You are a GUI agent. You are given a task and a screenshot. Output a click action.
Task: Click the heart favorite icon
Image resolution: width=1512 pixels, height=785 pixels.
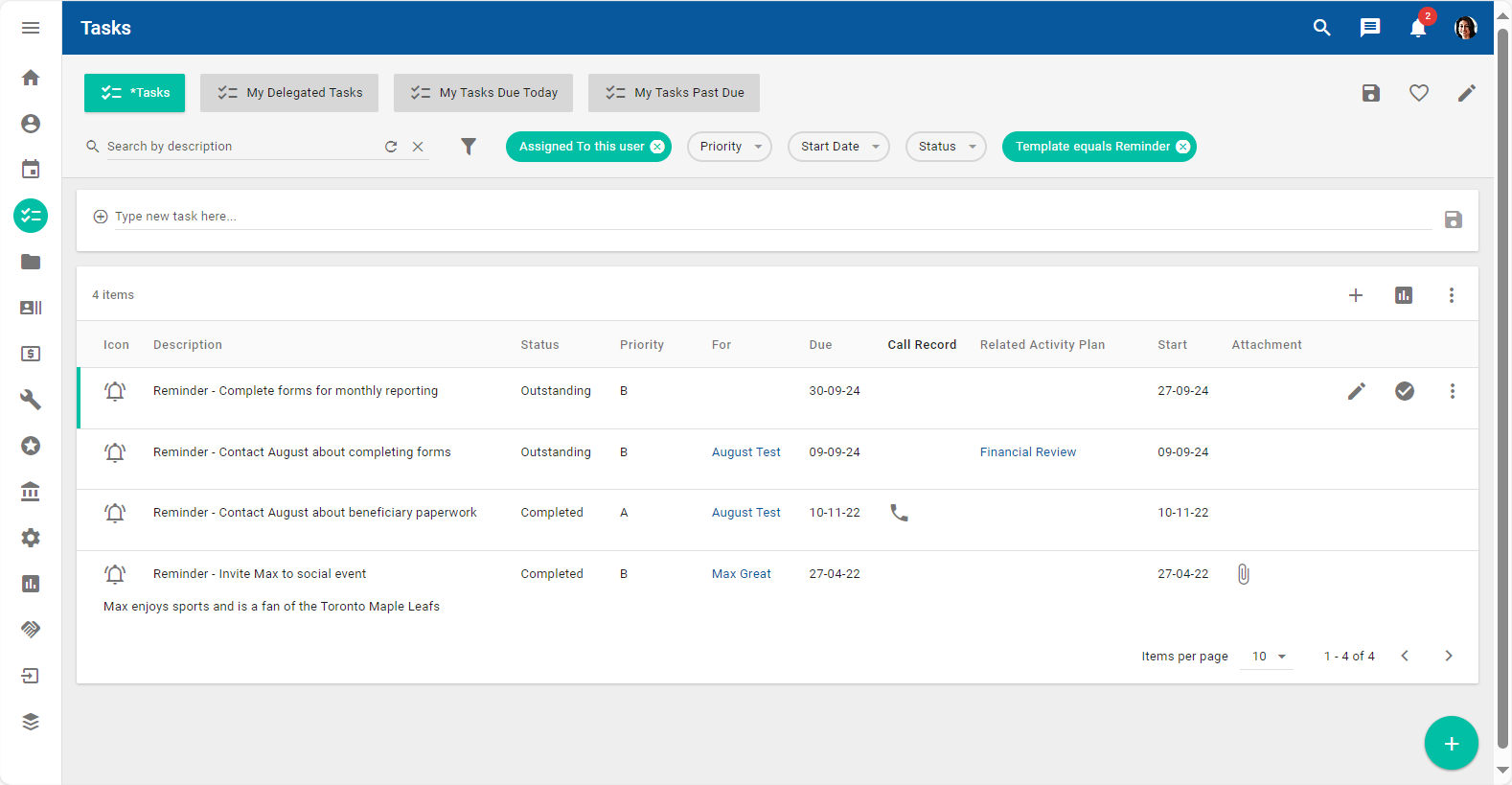[1419, 93]
